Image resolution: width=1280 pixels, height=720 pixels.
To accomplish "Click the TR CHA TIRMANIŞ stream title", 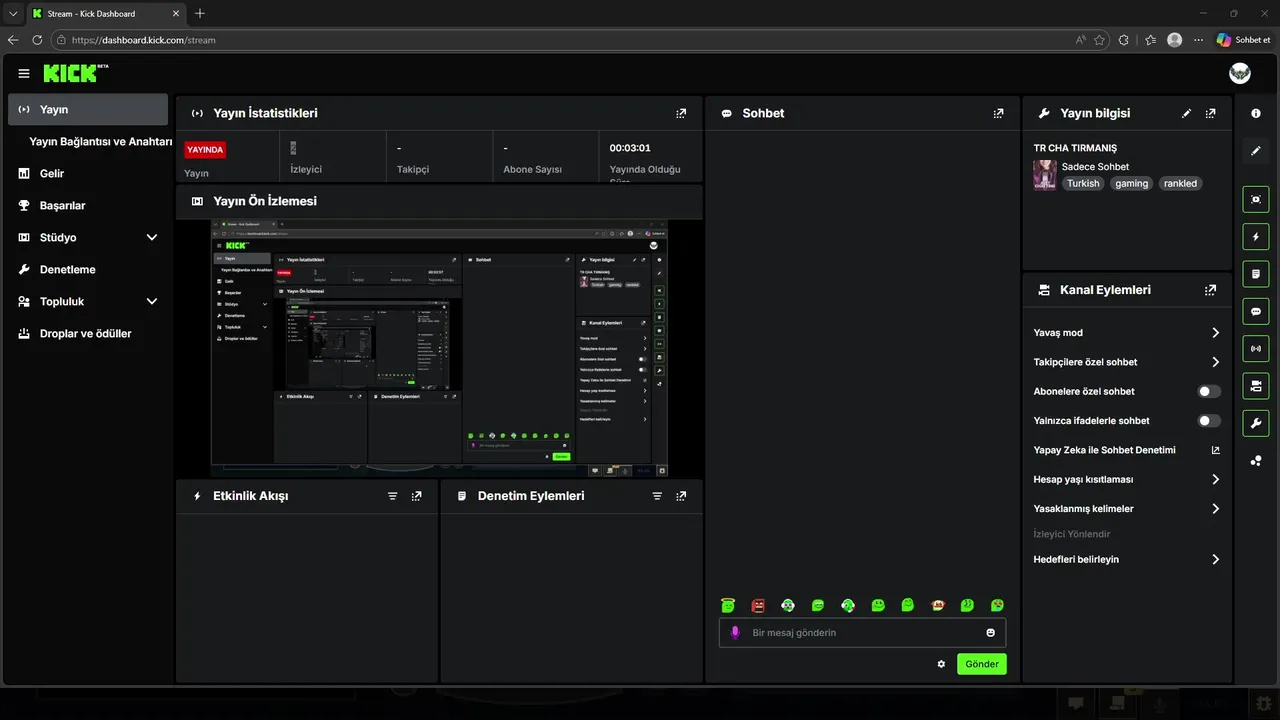I will coord(1075,148).
